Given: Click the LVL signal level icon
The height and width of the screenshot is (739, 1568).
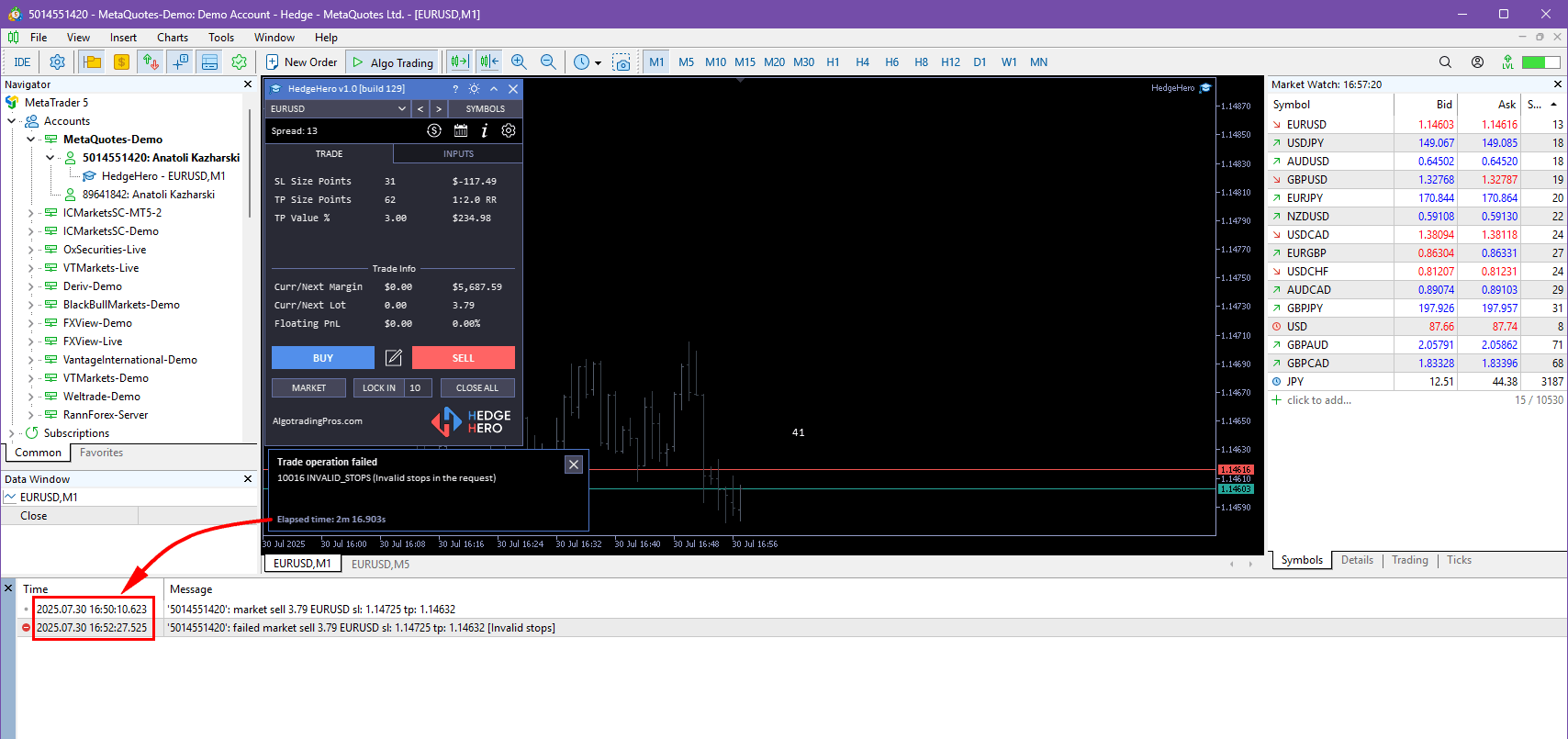Looking at the screenshot, I should pos(1507,62).
